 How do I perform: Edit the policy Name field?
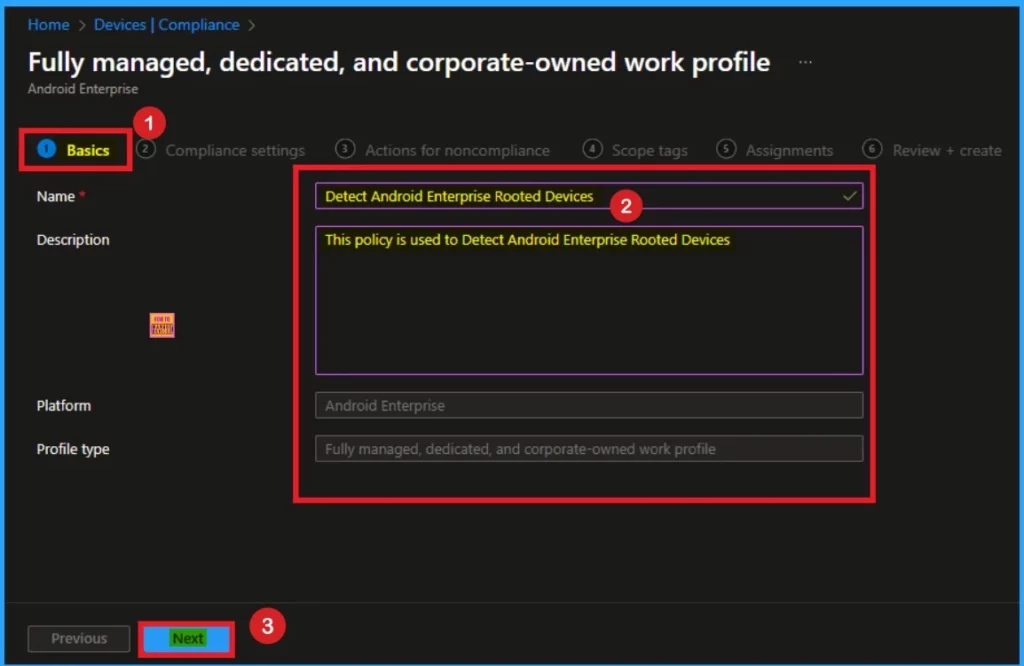tap(588, 196)
